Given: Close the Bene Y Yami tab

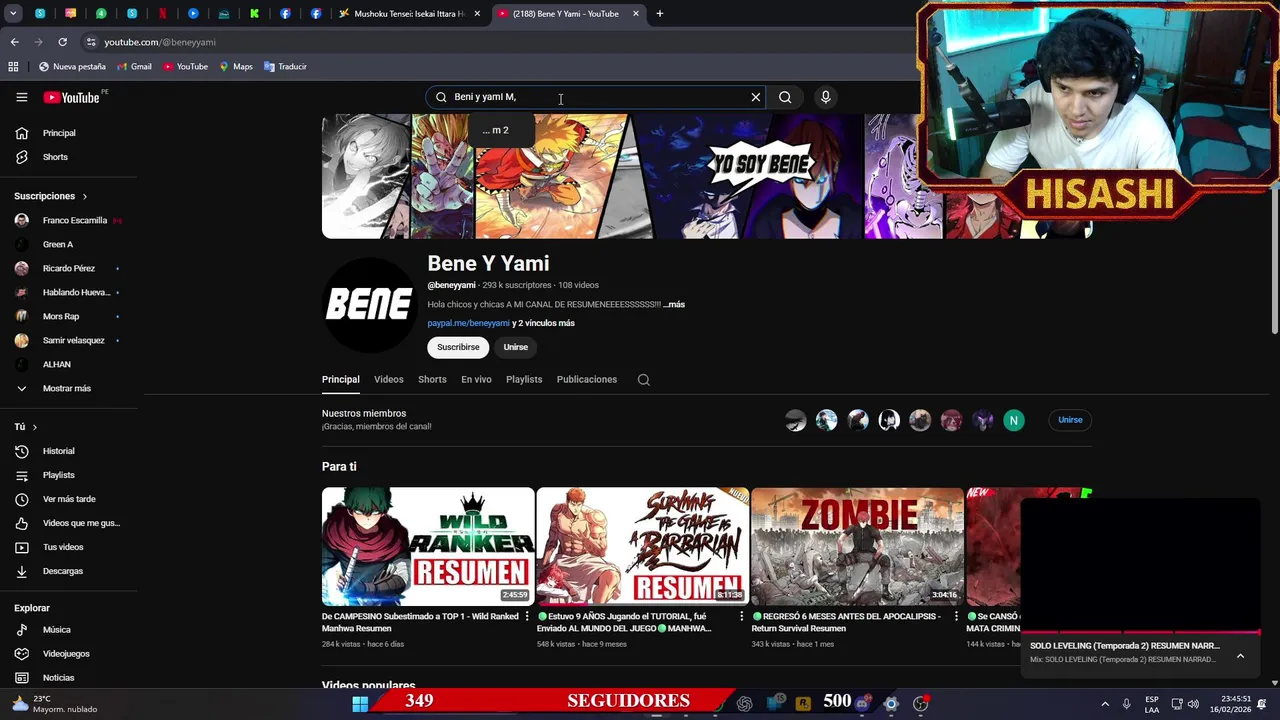Looking at the screenshot, I should (635, 14).
